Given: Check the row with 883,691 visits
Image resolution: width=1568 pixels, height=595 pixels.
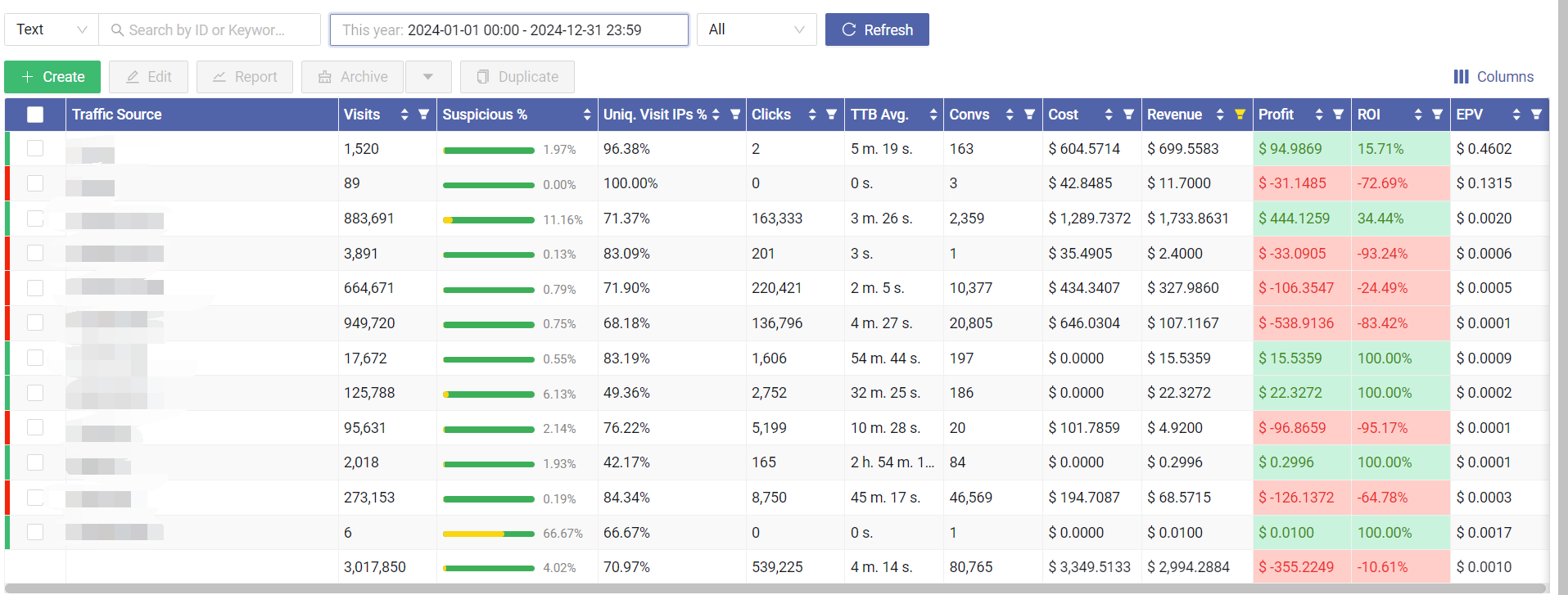Looking at the screenshot, I should [x=35, y=219].
